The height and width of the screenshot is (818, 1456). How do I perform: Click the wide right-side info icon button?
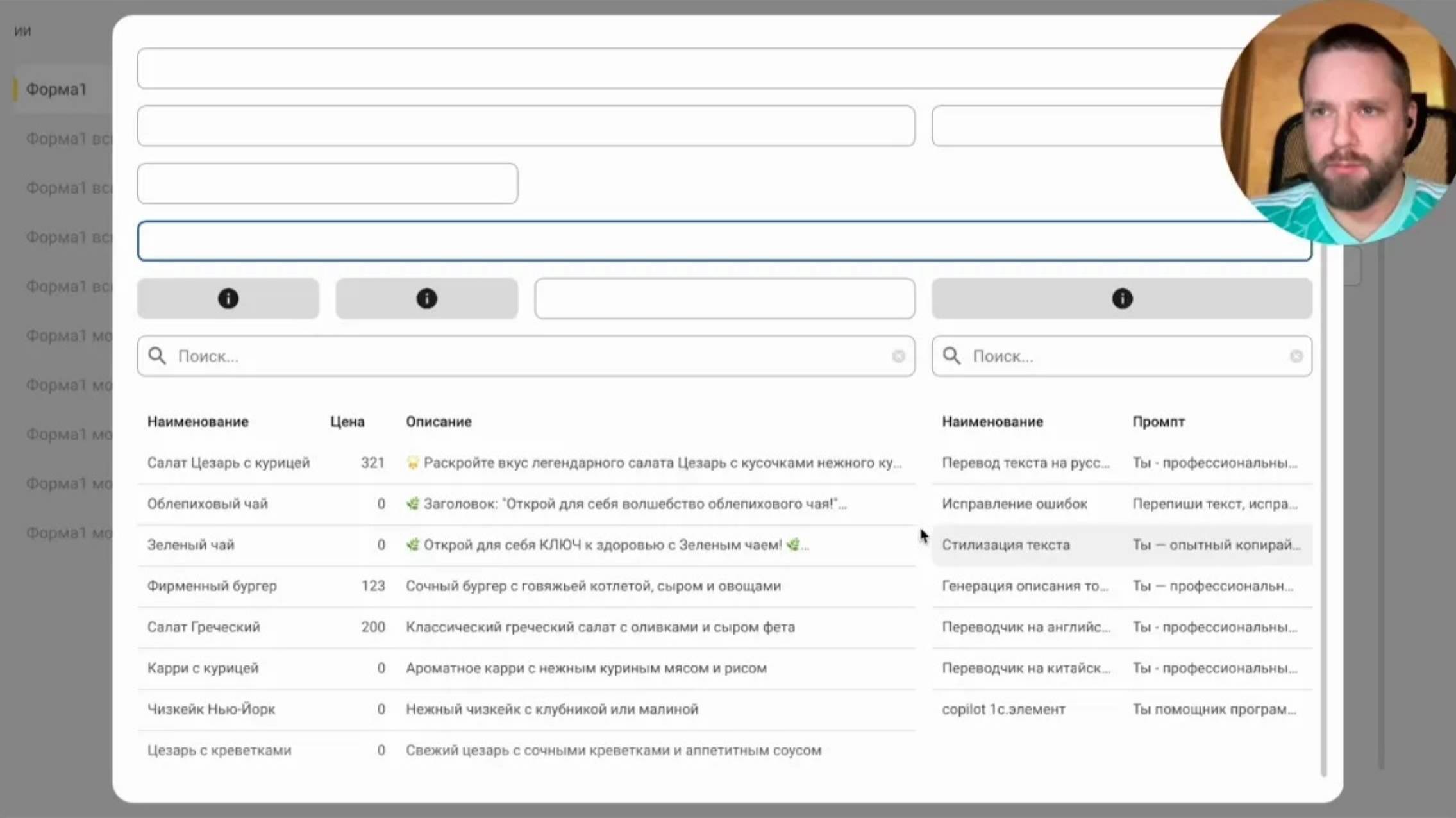(1121, 299)
